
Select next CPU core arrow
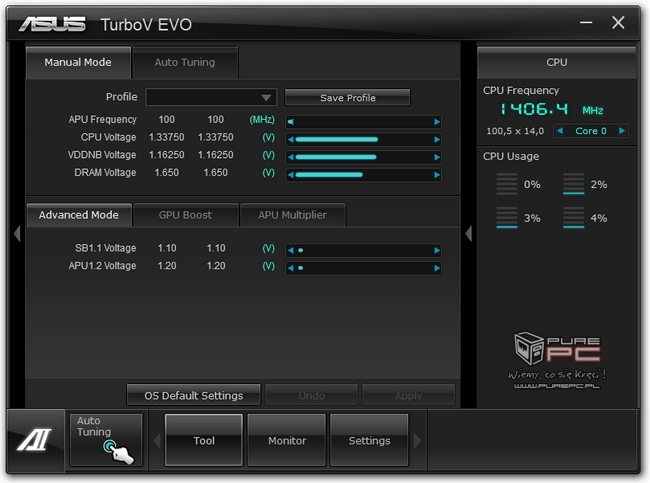622,131
